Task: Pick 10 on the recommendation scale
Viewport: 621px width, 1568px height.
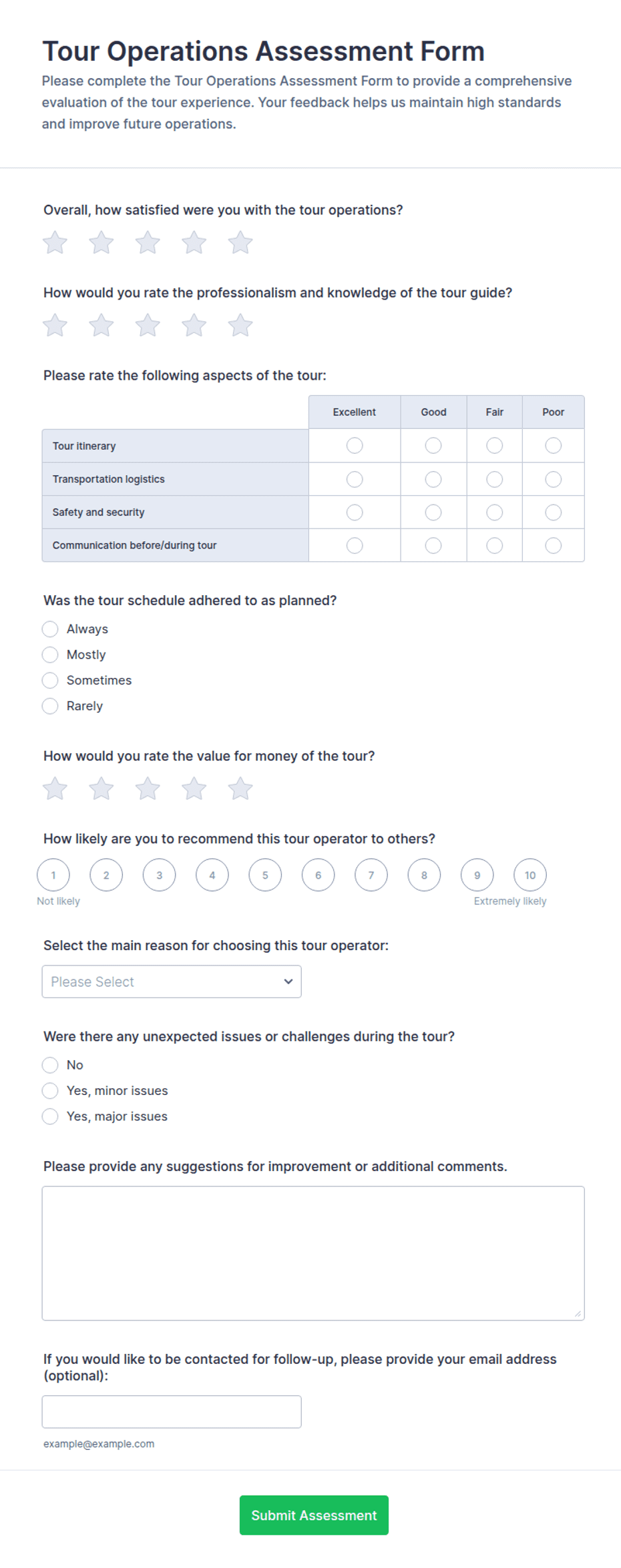Action: click(x=530, y=875)
